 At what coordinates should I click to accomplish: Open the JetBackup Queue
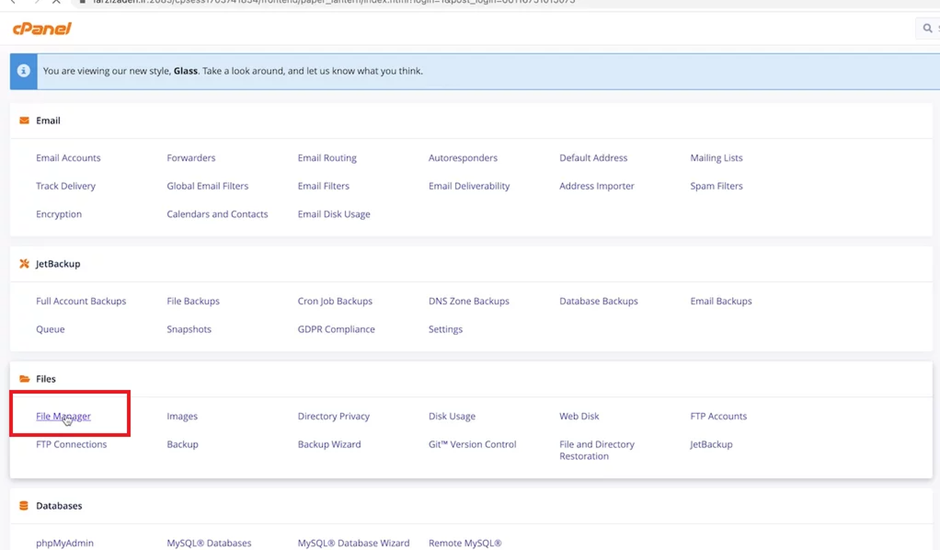click(50, 329)
